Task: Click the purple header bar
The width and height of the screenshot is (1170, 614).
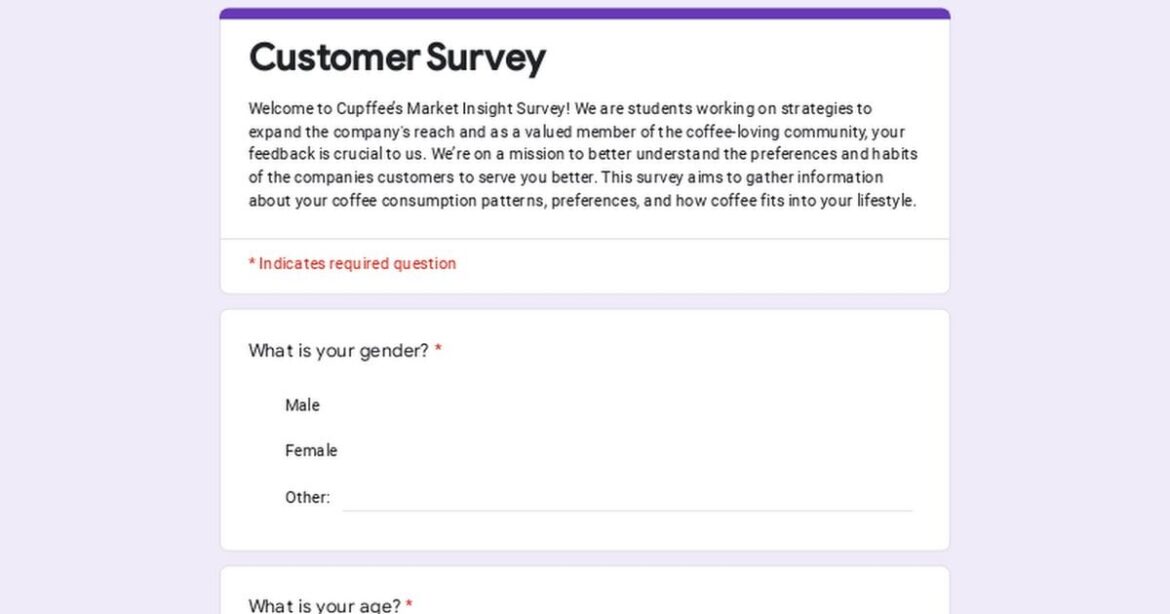Action: point(585,9)
